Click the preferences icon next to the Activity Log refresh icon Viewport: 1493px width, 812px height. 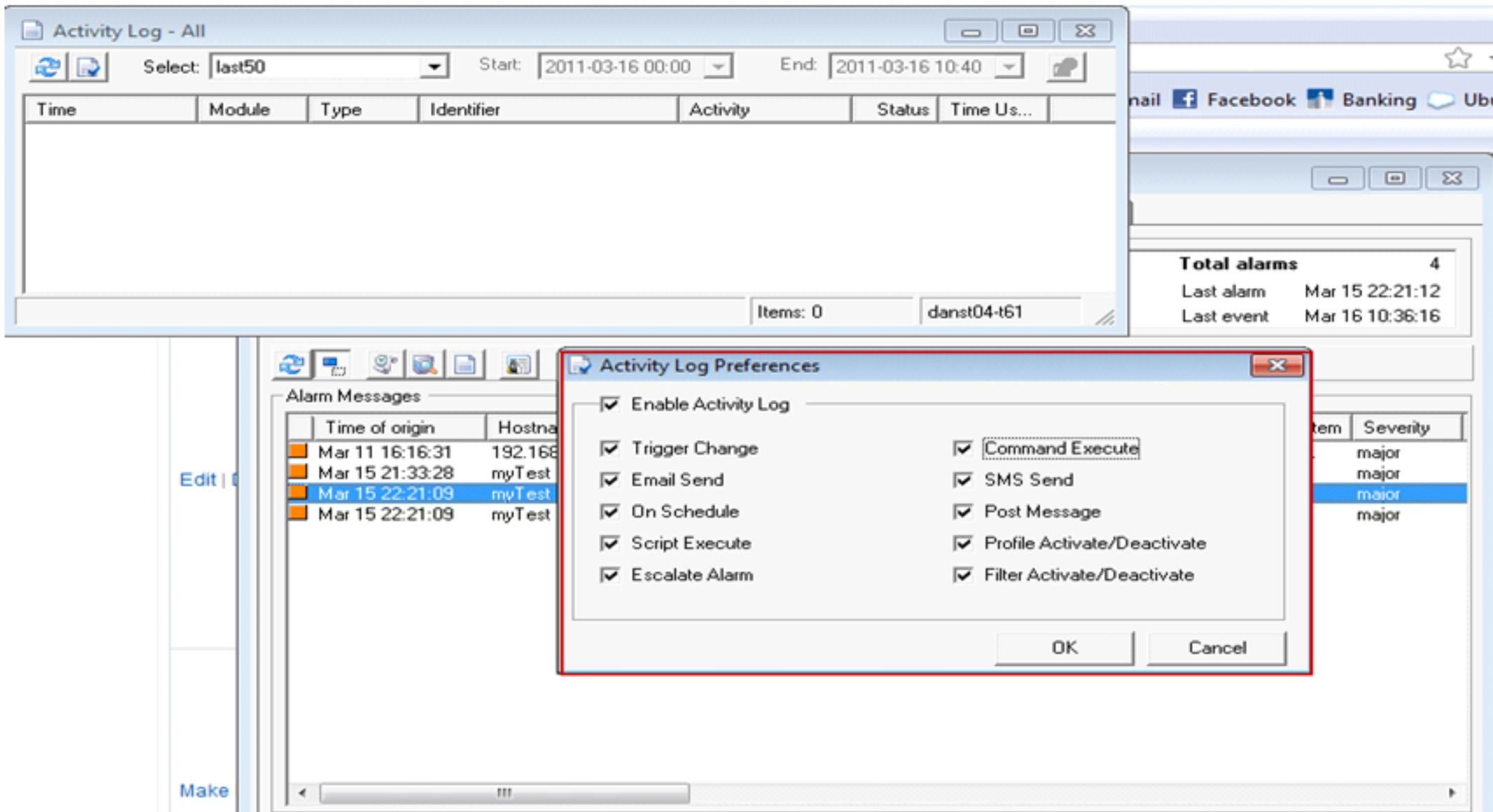point(89,67)
